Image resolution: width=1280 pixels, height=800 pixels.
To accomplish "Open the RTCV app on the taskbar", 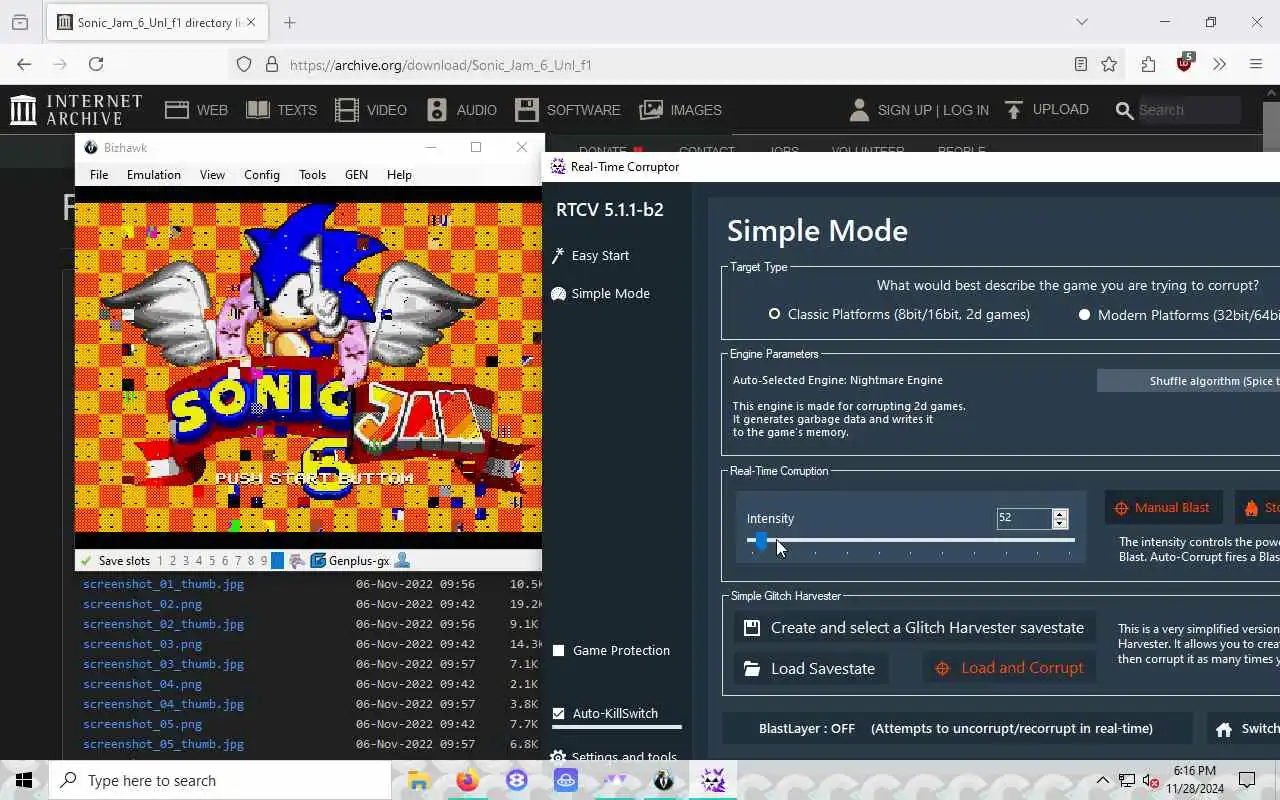I will tap(713, 780).
